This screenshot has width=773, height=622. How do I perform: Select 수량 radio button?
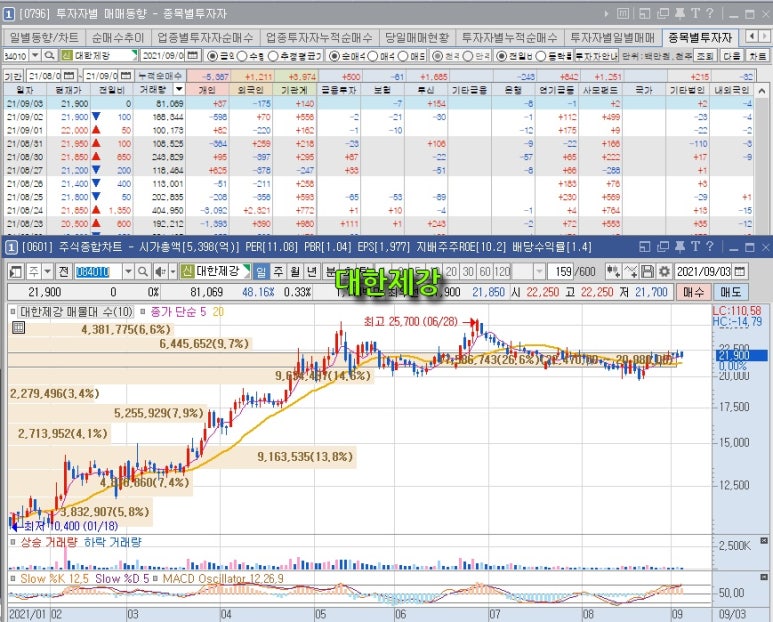pos(242,56)
